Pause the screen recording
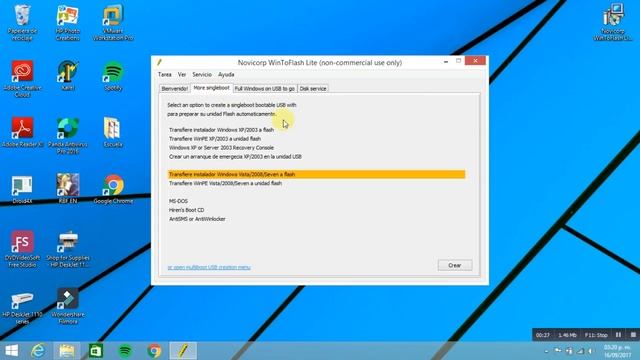 [618, 335]
